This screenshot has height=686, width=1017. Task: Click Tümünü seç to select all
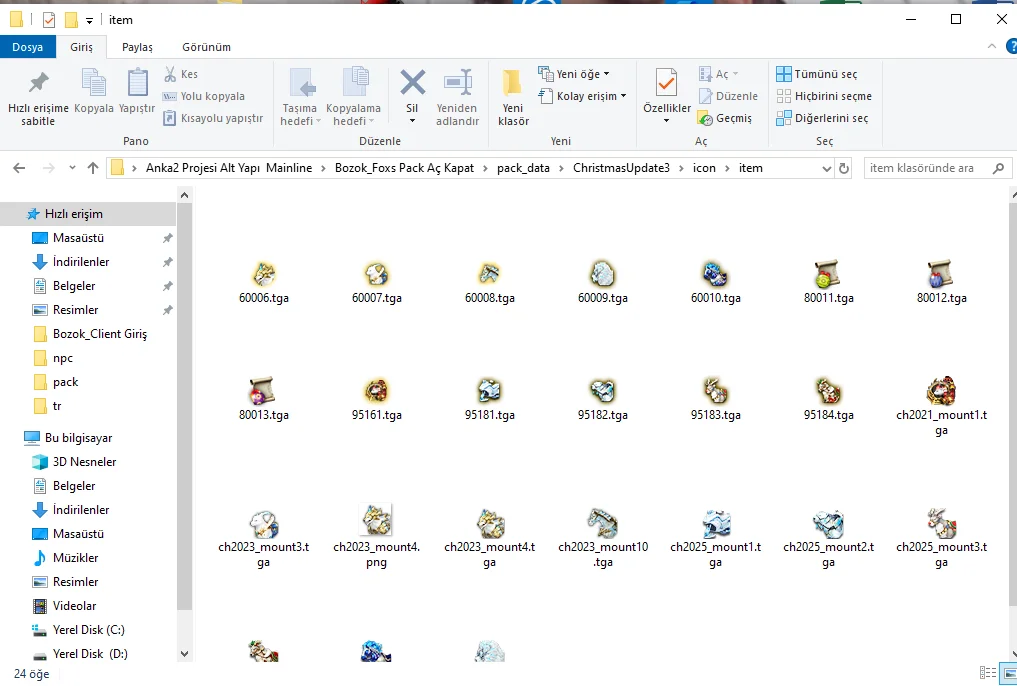816,74
